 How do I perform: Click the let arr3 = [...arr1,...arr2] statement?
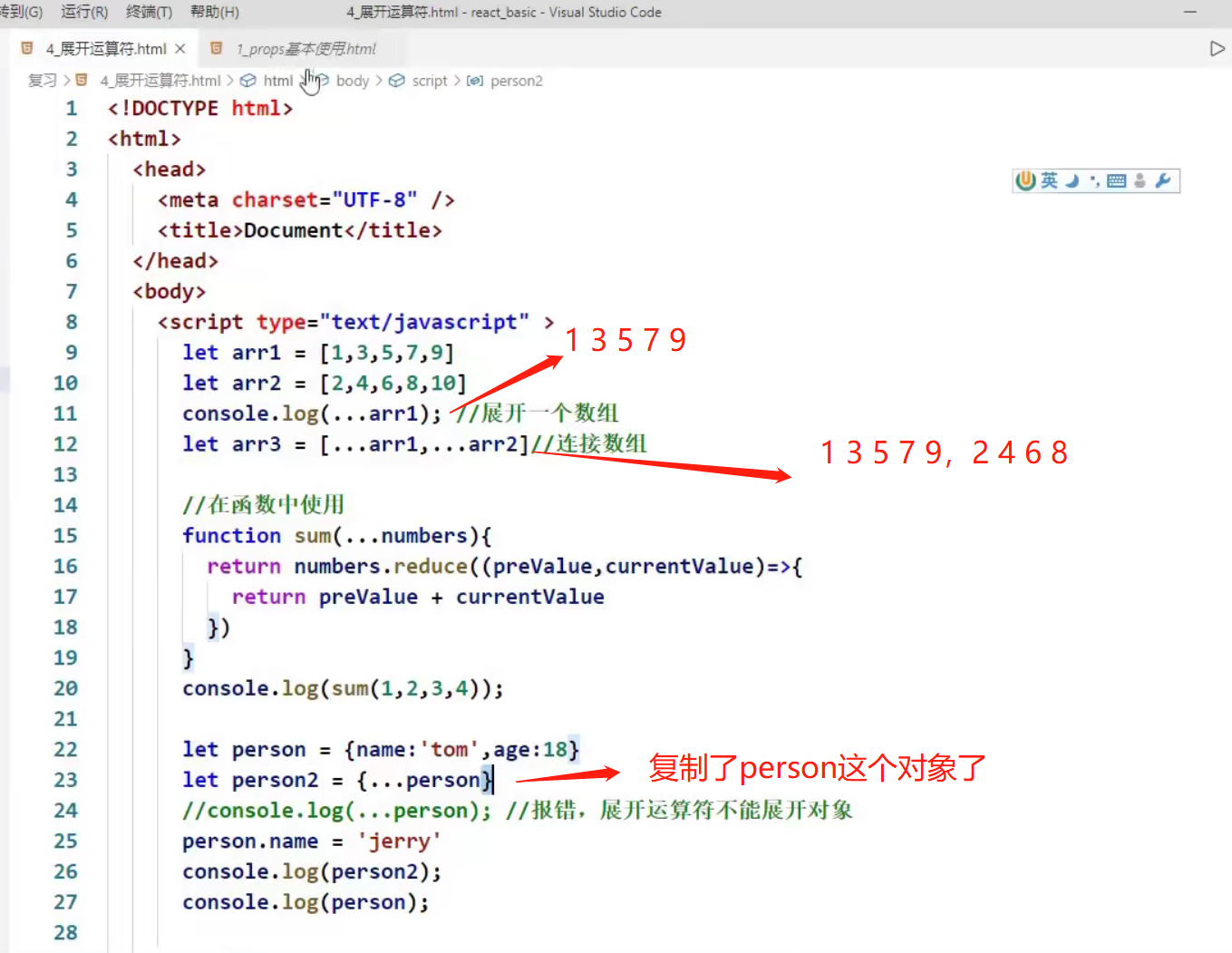pyautogui.click(x=355, y=444)
